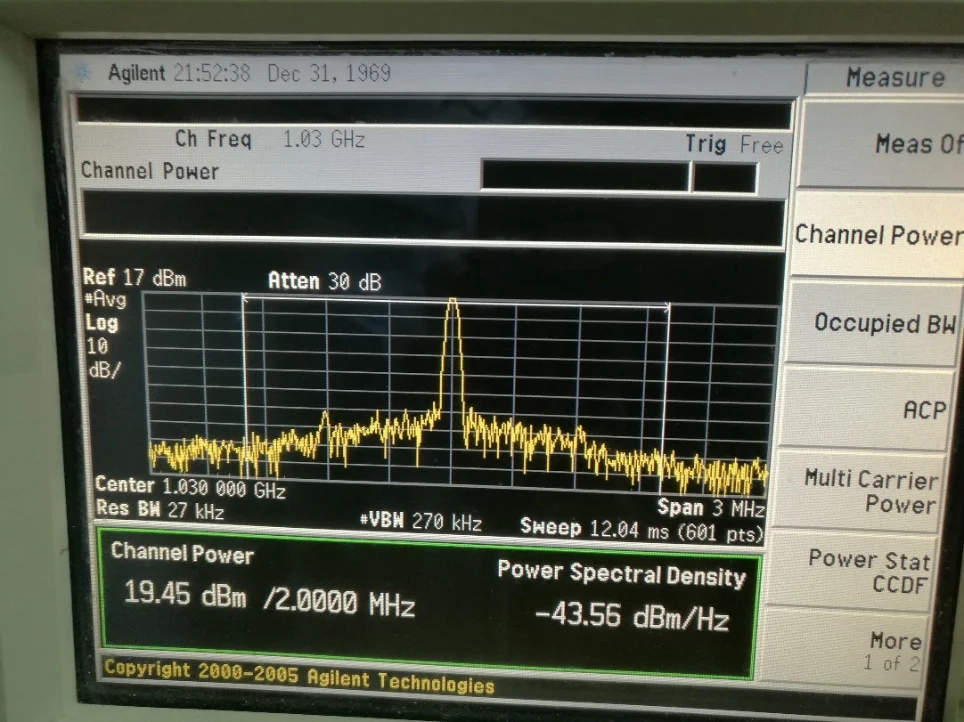Click the right channel integration marker arrow

point(667,307)
